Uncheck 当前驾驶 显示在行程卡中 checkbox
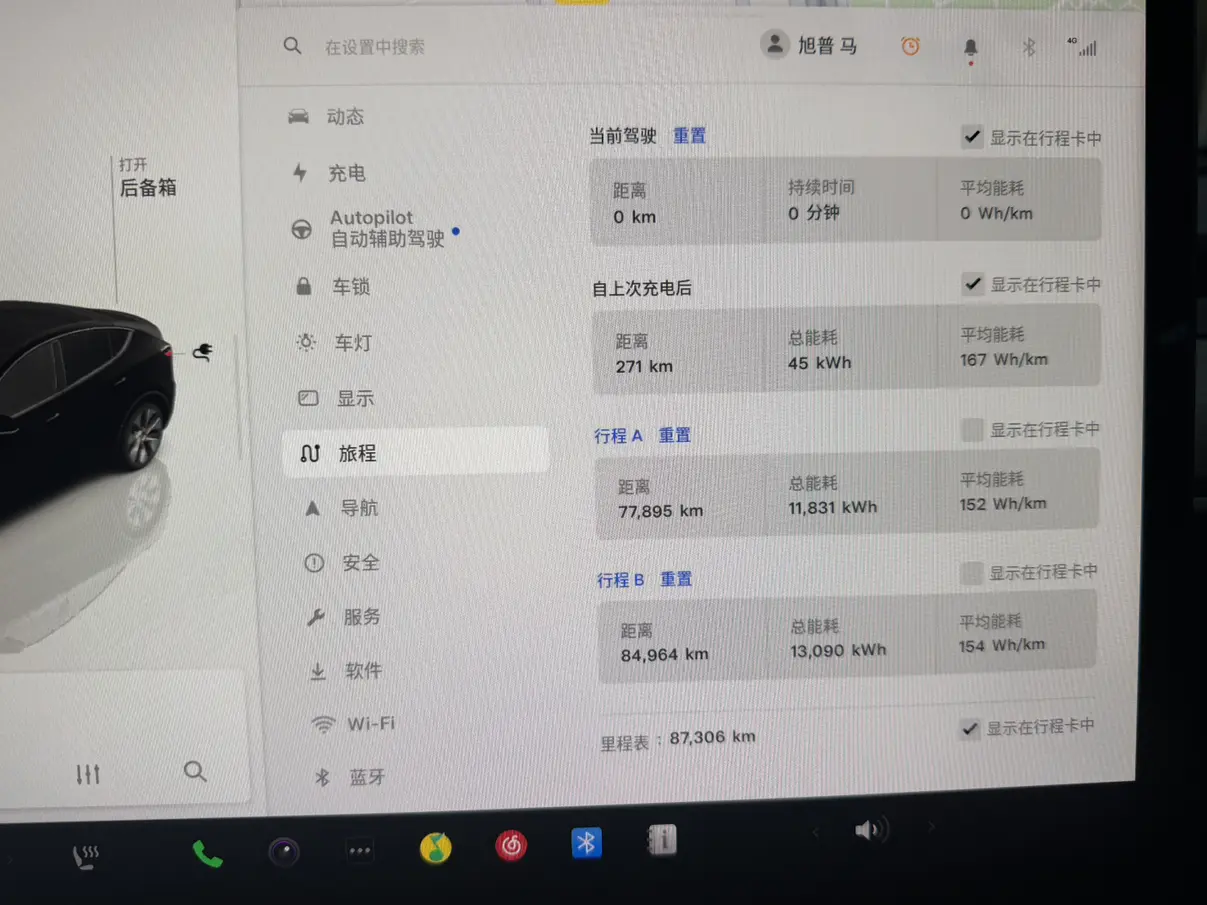1207x905 pixels. [971, 137]
